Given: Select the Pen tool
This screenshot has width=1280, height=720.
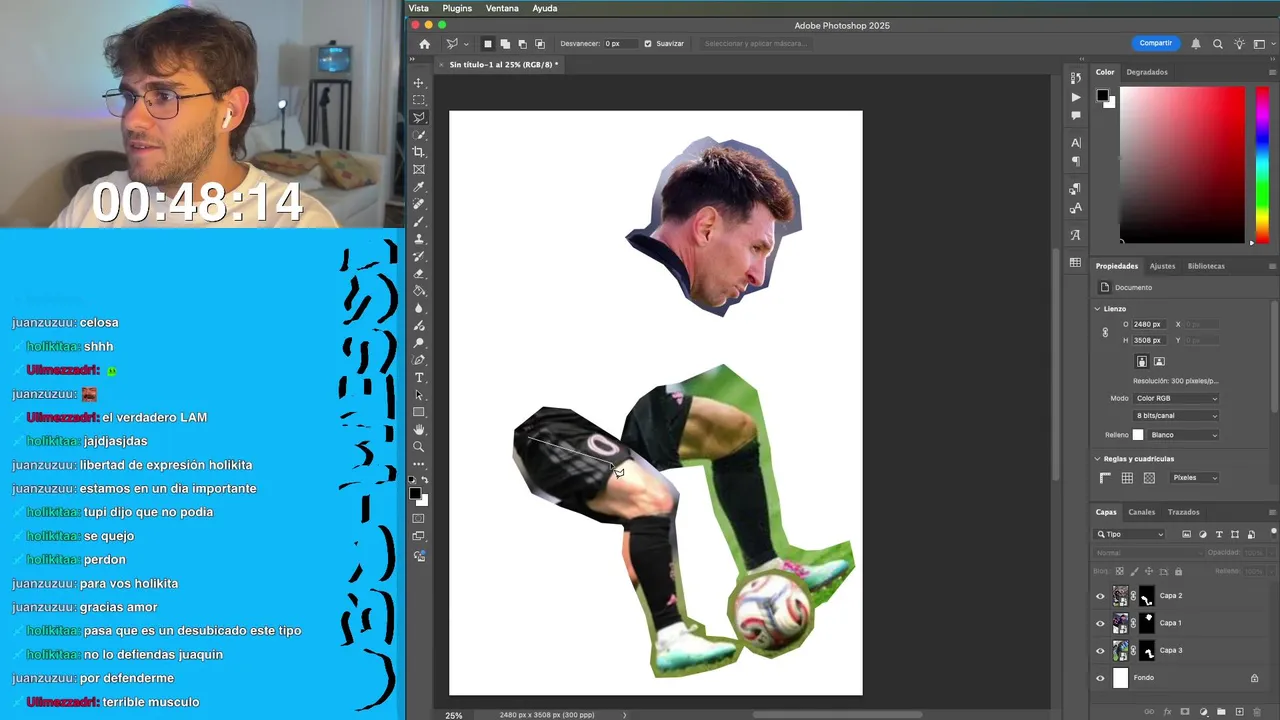Looking at the screenshot, I should click(x=419, y=360).
